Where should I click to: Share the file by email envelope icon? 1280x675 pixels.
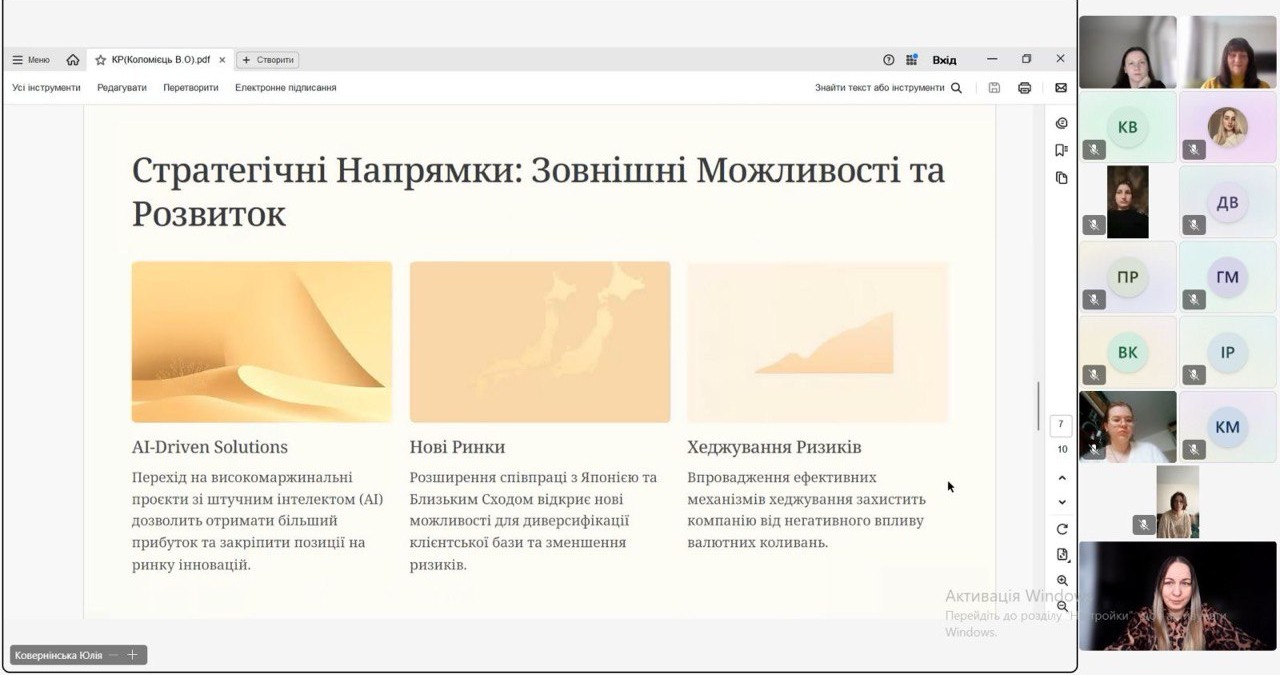[x=1061, y=88]
